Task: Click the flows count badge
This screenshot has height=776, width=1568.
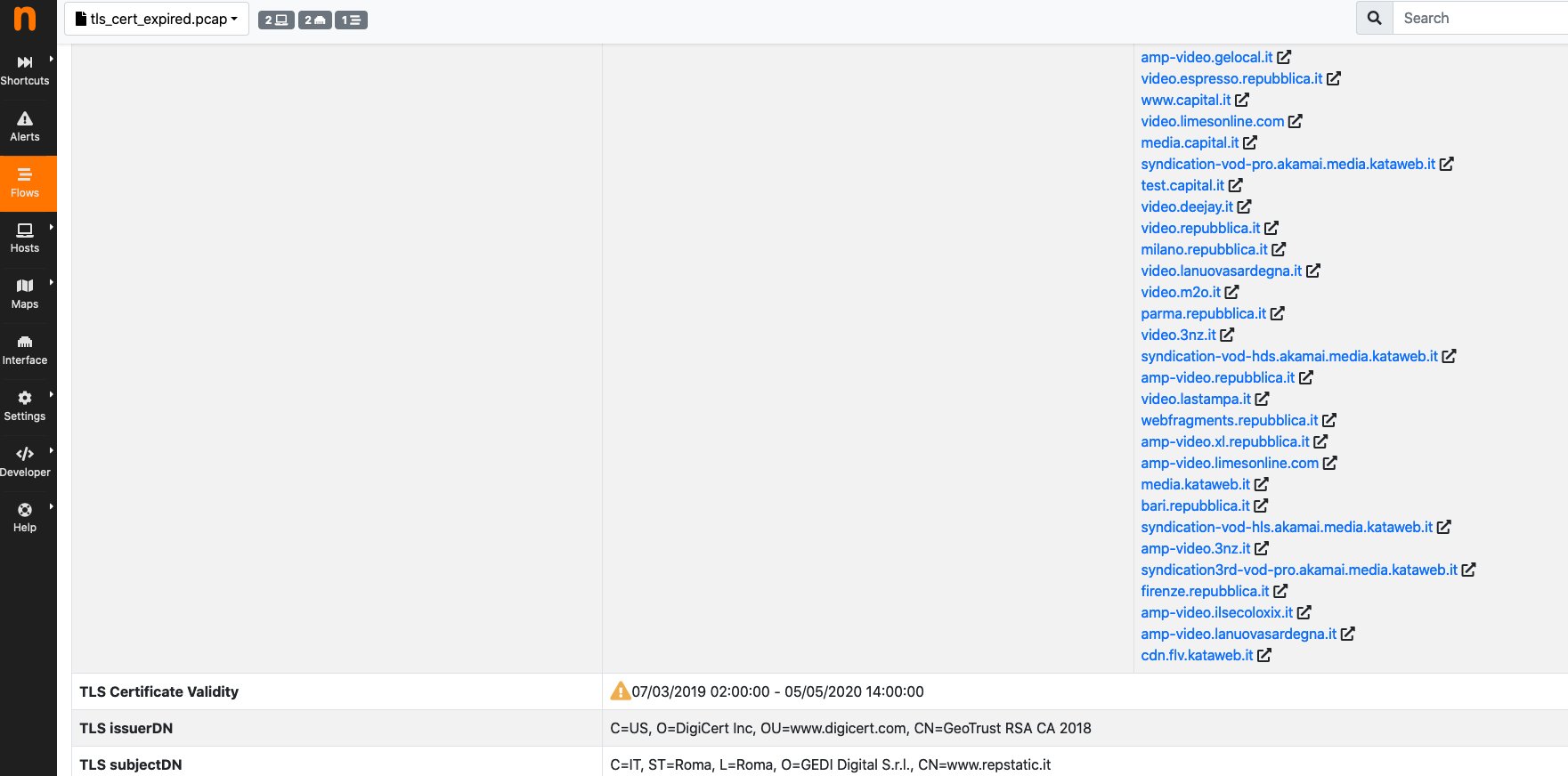Action: pos(351,20)
